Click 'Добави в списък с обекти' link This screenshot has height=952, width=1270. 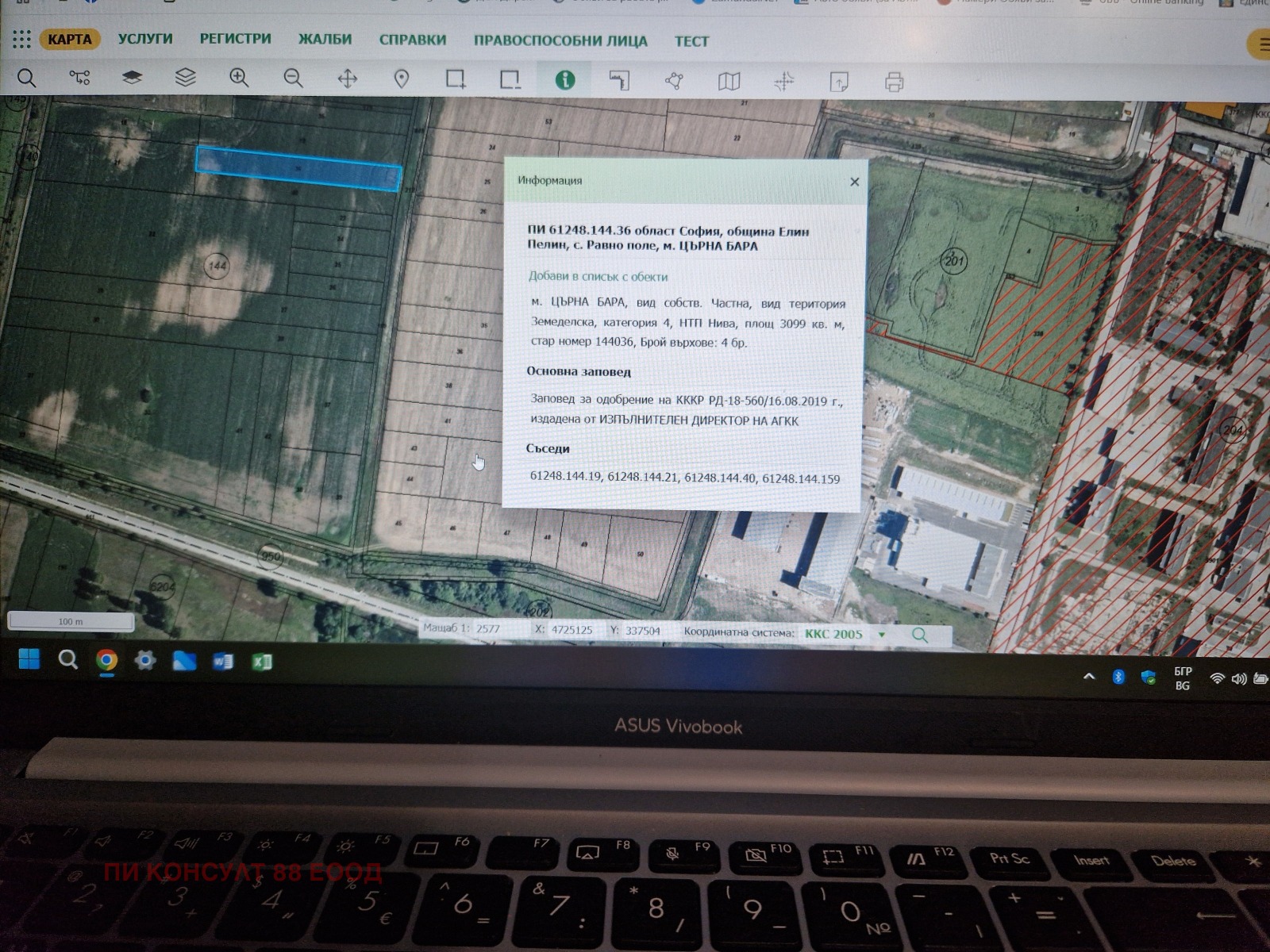(x=598, y=276)
